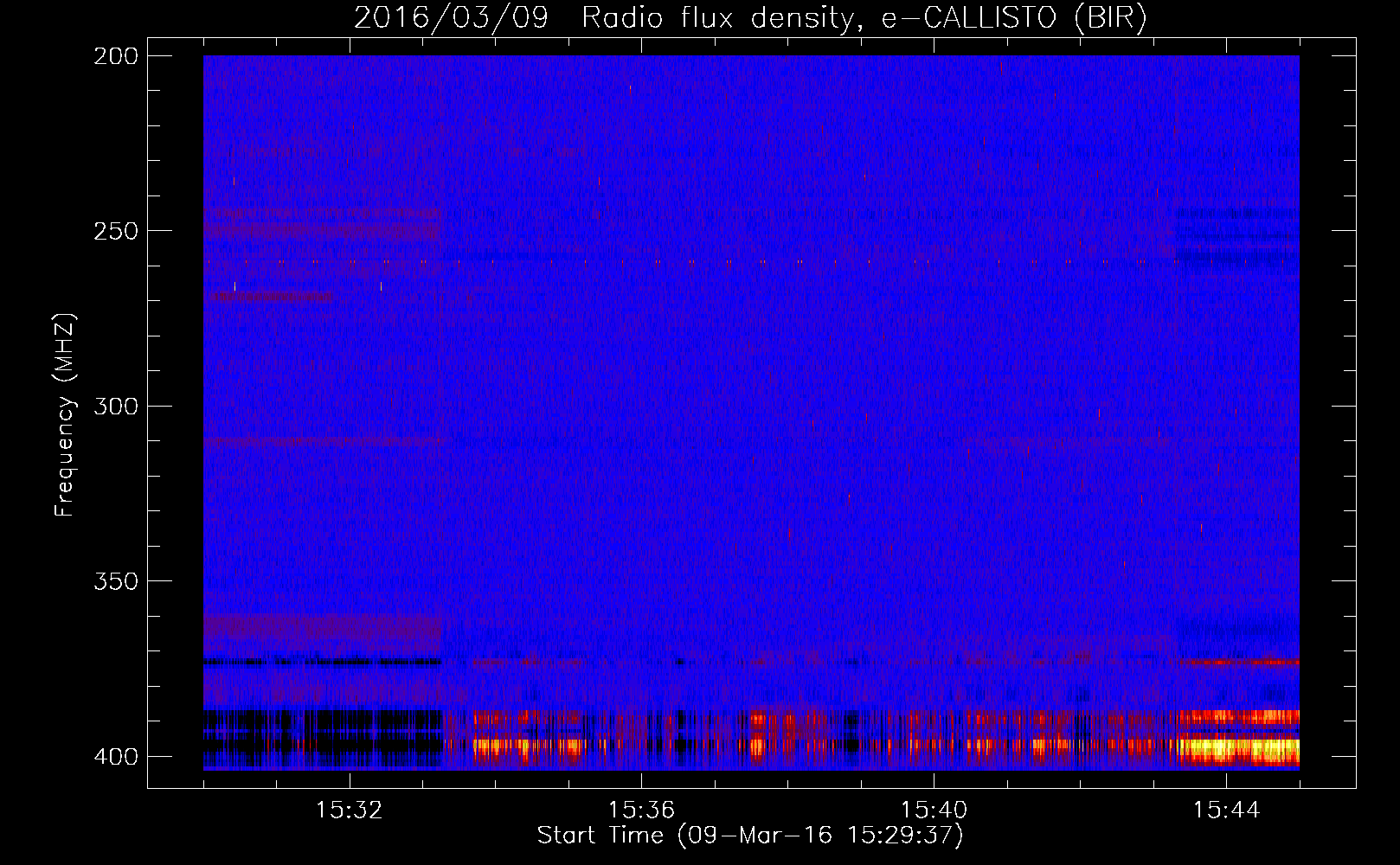Click the 200 frequency tick label
The height and width of the screenshot is (865, 1400).
tap(116, 56)
